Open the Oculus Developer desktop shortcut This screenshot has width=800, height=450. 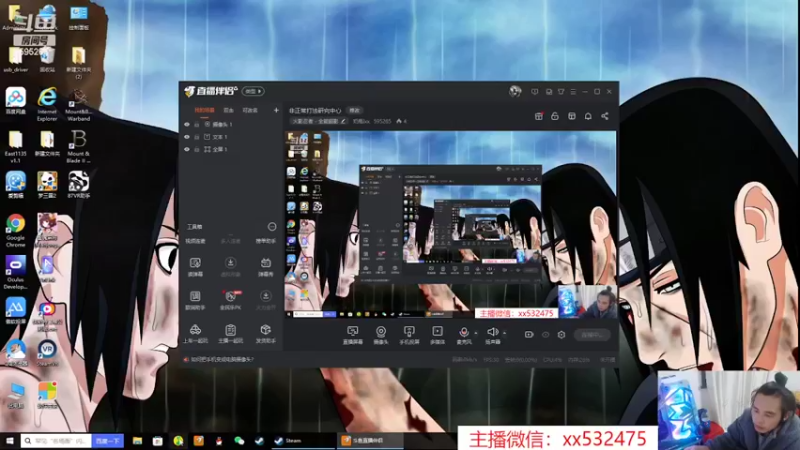coord(15,272)
